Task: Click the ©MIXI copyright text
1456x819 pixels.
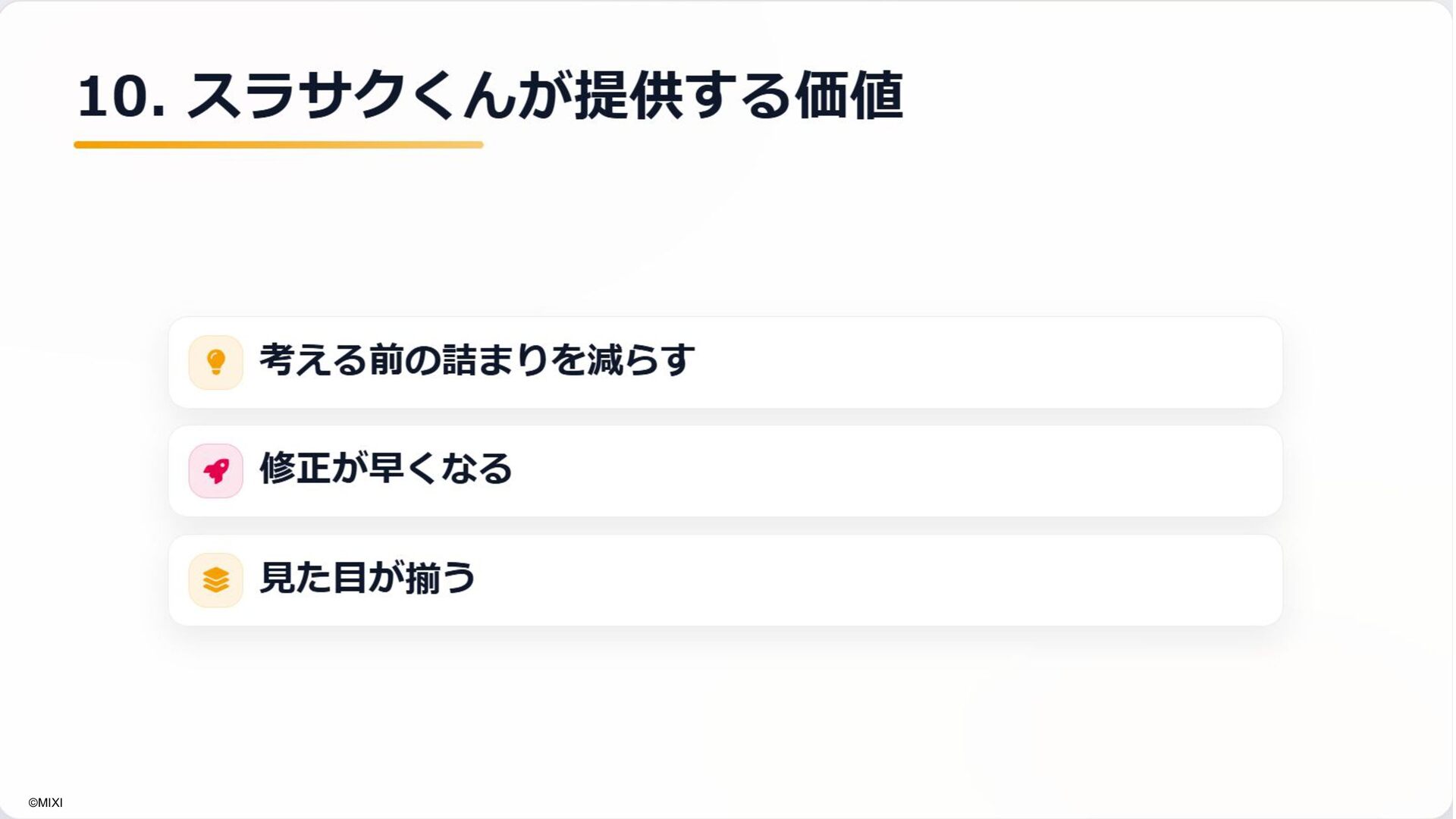Action: click(45, 802)
